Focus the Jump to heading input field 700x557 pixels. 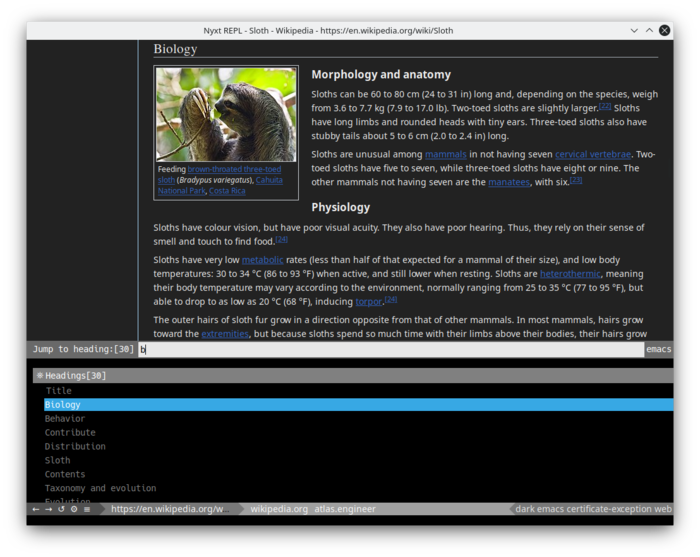tap(391, 349)
